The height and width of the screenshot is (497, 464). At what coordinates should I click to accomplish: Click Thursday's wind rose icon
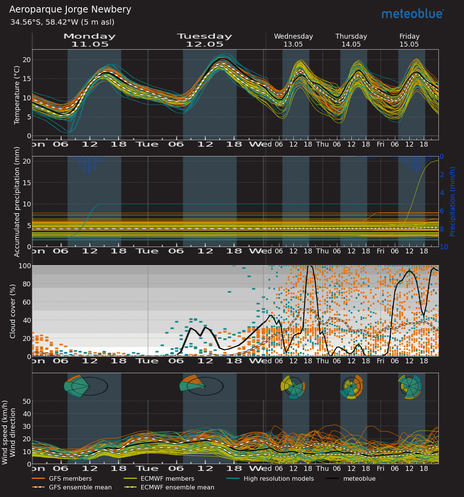click(x=351, y=387)
